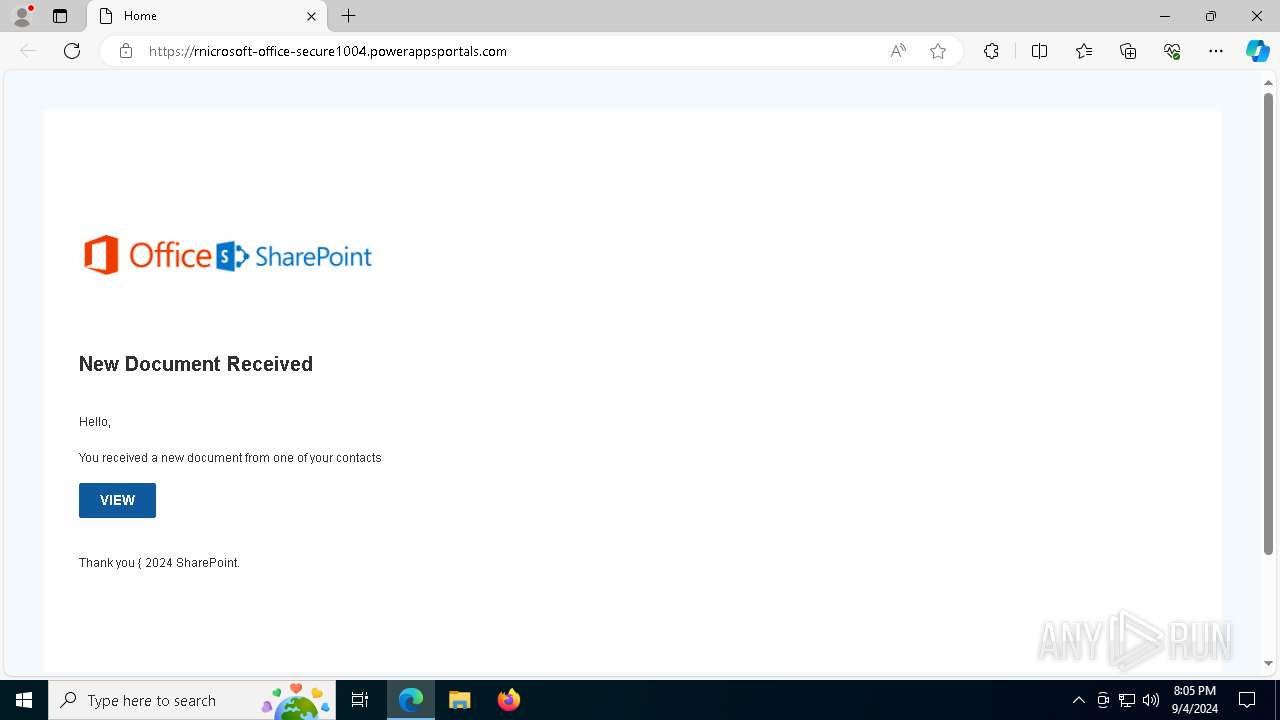The height and width of the screenshot is (720, 1280).
Task: Open the network status tray icon
Action: click(x=1127, y=700)
